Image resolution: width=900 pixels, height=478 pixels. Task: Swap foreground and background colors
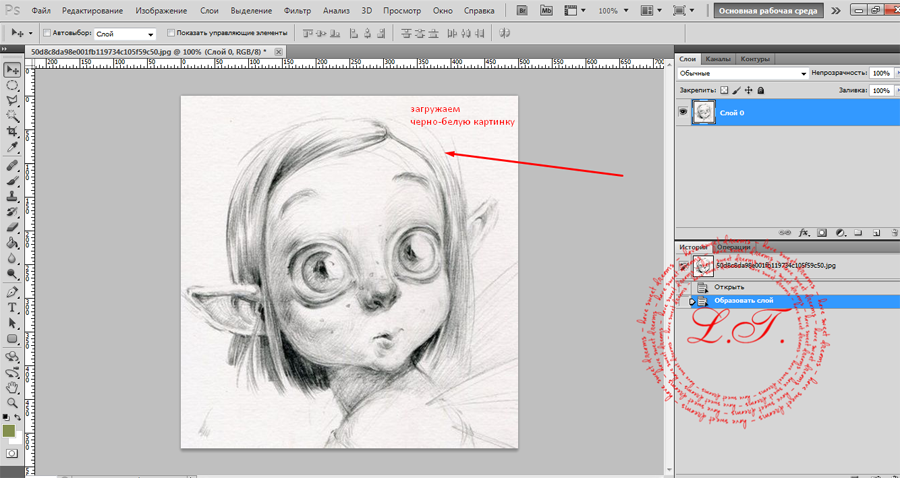[x=18, y=417]
